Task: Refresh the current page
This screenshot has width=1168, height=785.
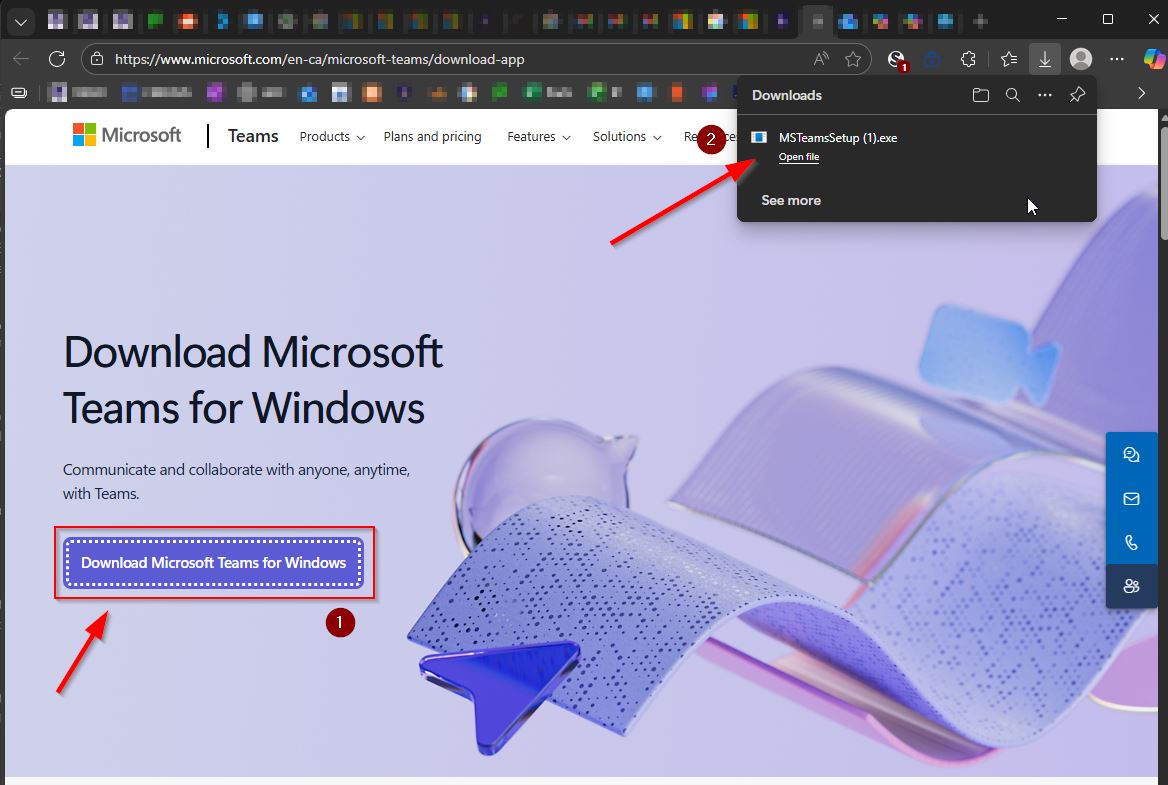Action: pyautogui.click(x=57, y=59)
